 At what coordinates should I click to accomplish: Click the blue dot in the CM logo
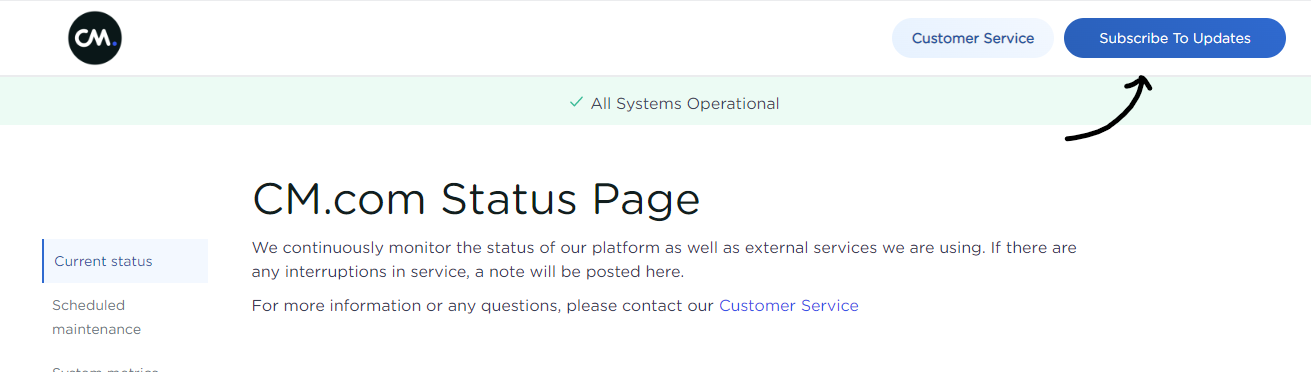(x=116, y=43)
